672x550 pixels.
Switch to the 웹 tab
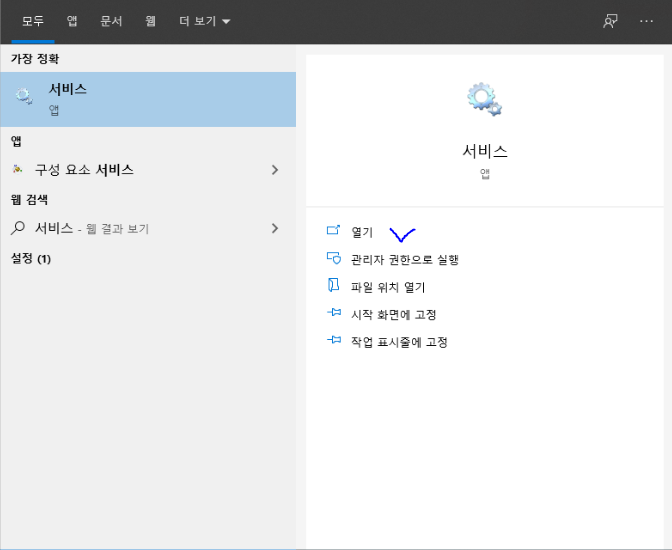tap(150, 21)
